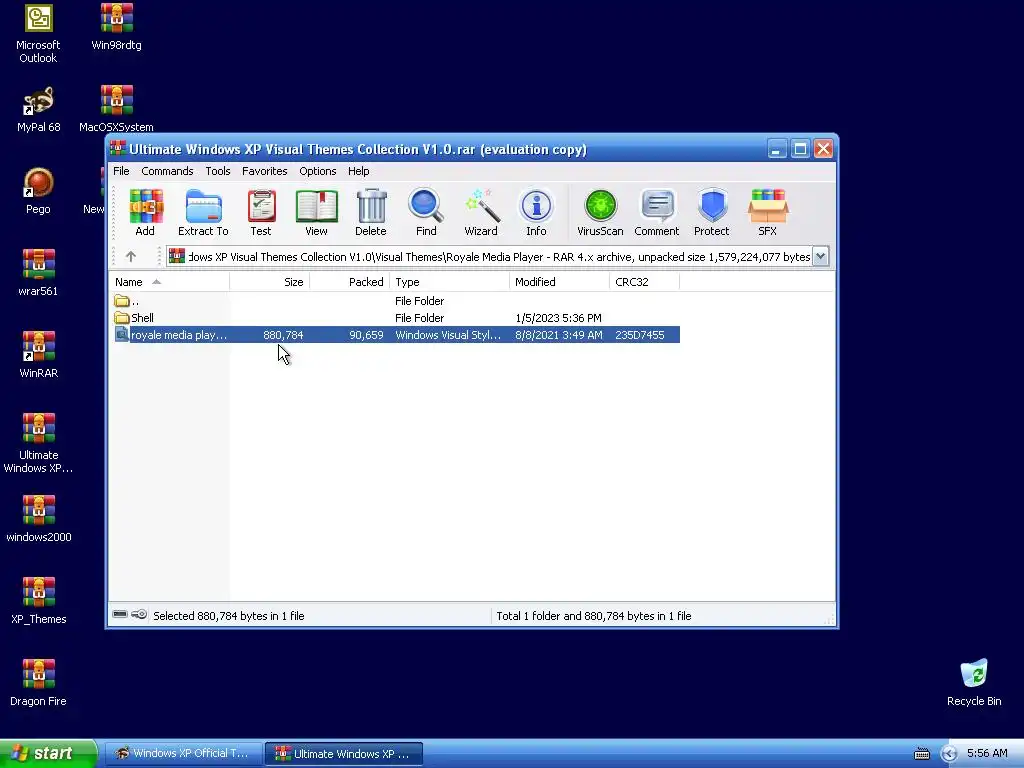Select Ultimate Windows XP desktop archive icon
1024x768 pixels.
39,444
